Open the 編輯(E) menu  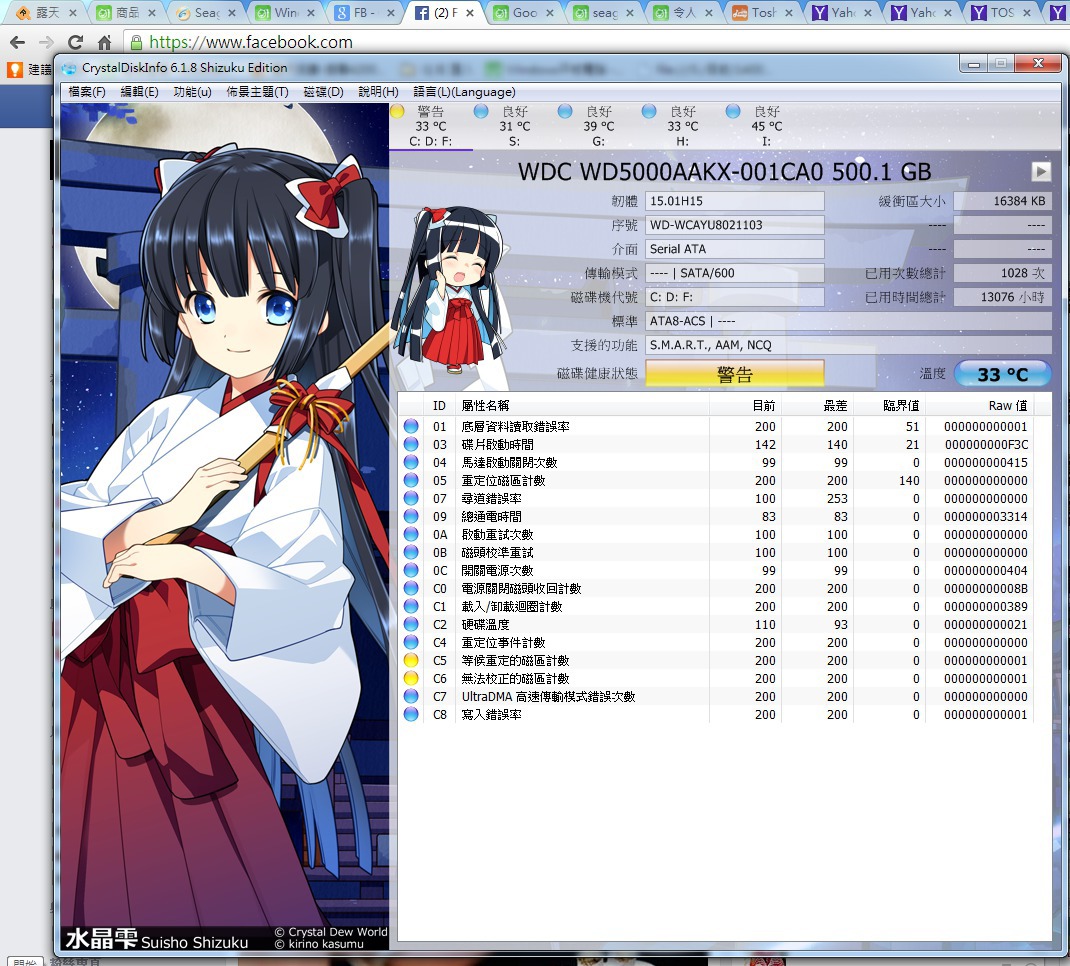139,91
